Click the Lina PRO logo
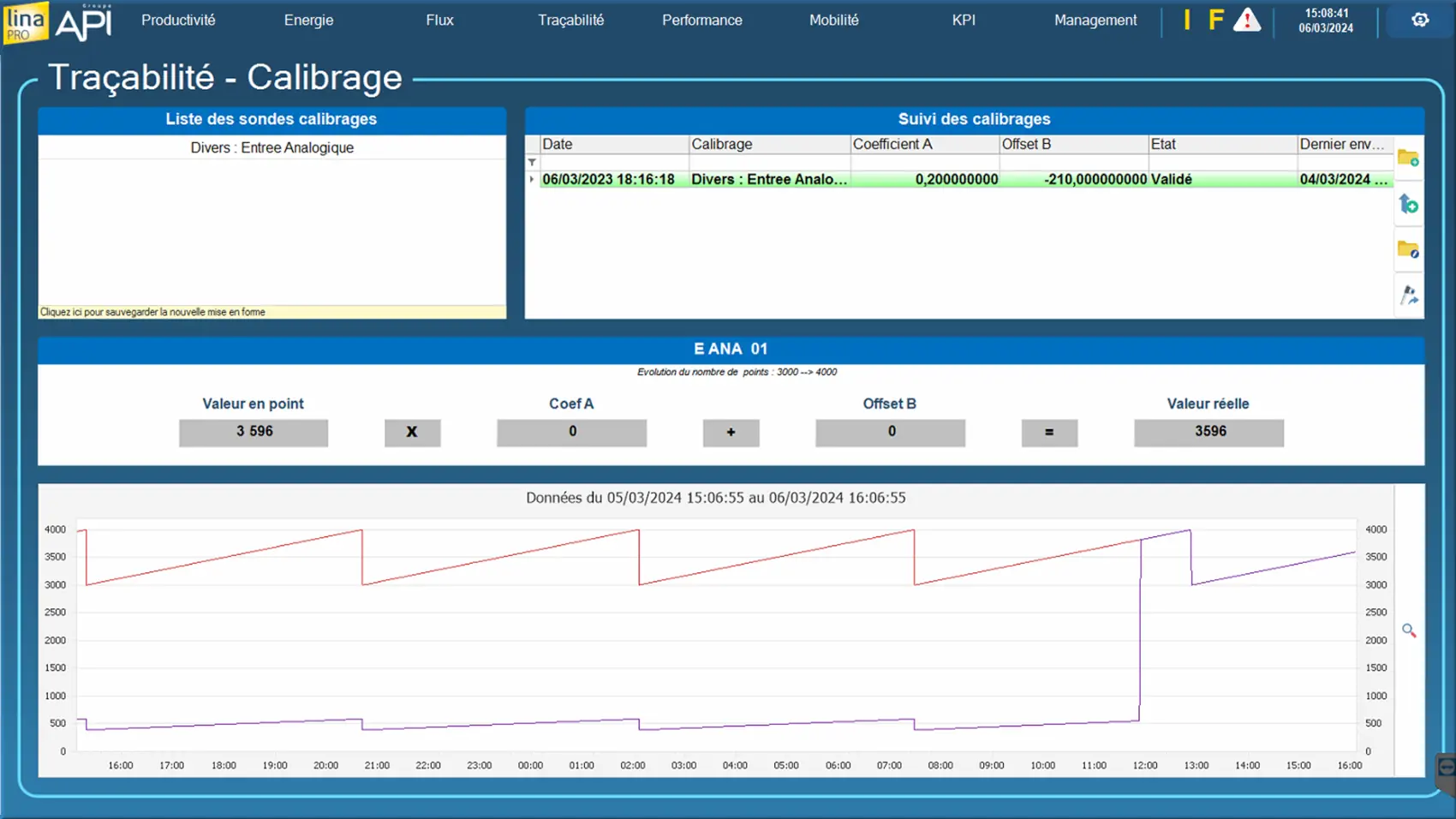This screenshot has height=819, width=1456. pyautogui.click(x=26, y=22)
